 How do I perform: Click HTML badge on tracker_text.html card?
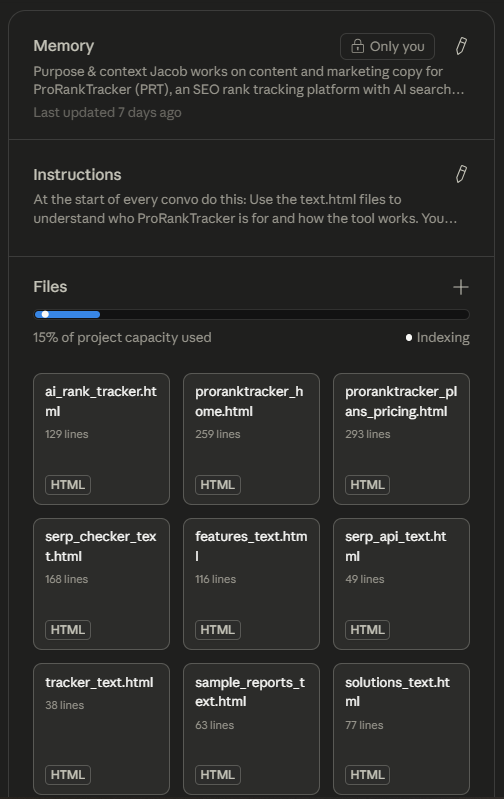click(x=68, y=775)
